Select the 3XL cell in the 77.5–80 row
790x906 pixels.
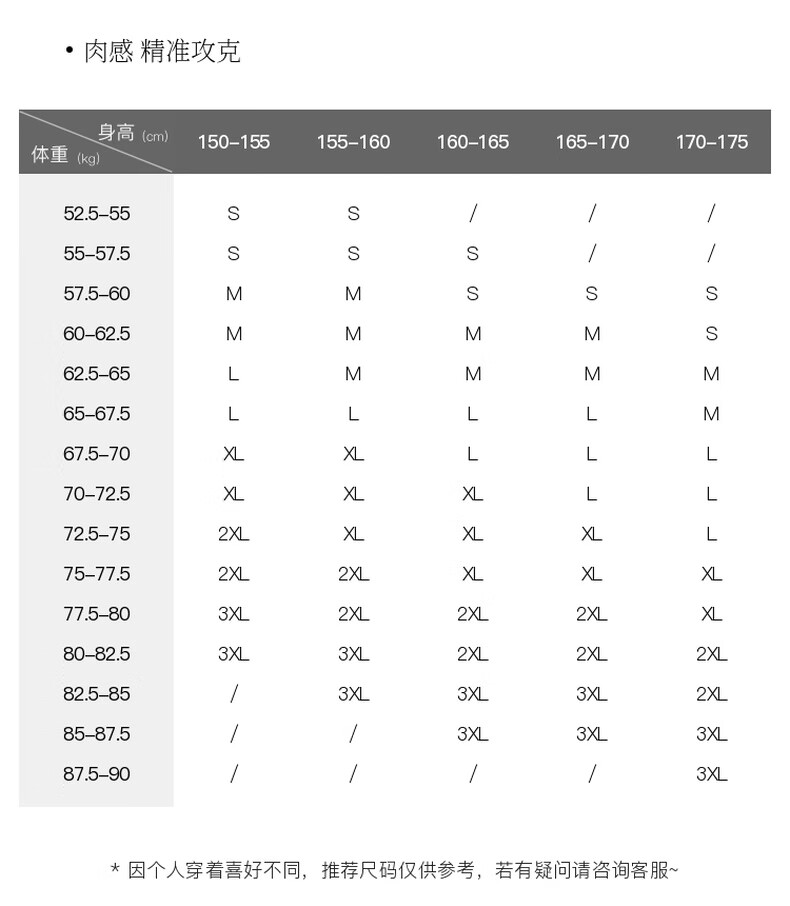point(233,614)
